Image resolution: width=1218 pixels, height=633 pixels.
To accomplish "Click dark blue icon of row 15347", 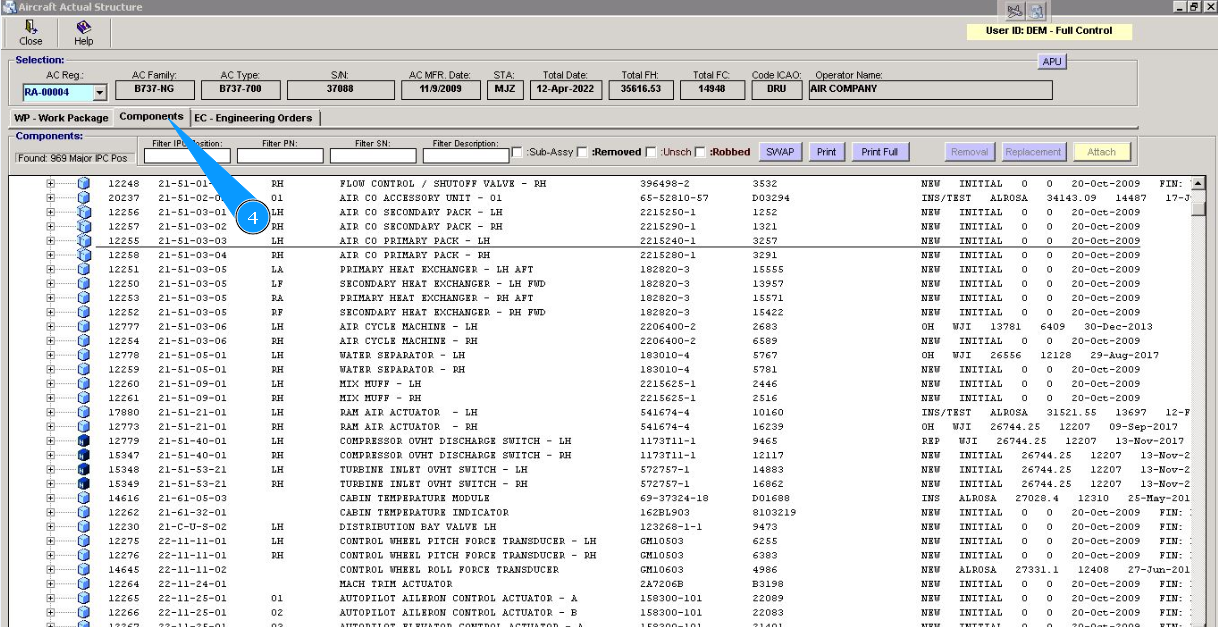I will point(84,455).
